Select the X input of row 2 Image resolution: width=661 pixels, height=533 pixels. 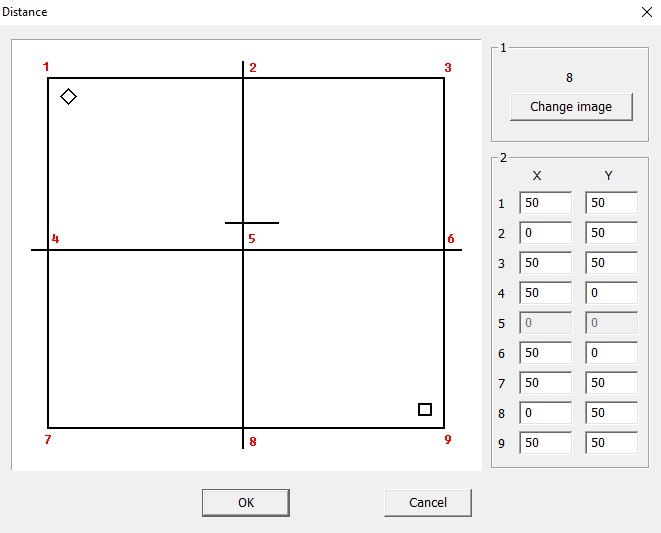coord(545,233)
